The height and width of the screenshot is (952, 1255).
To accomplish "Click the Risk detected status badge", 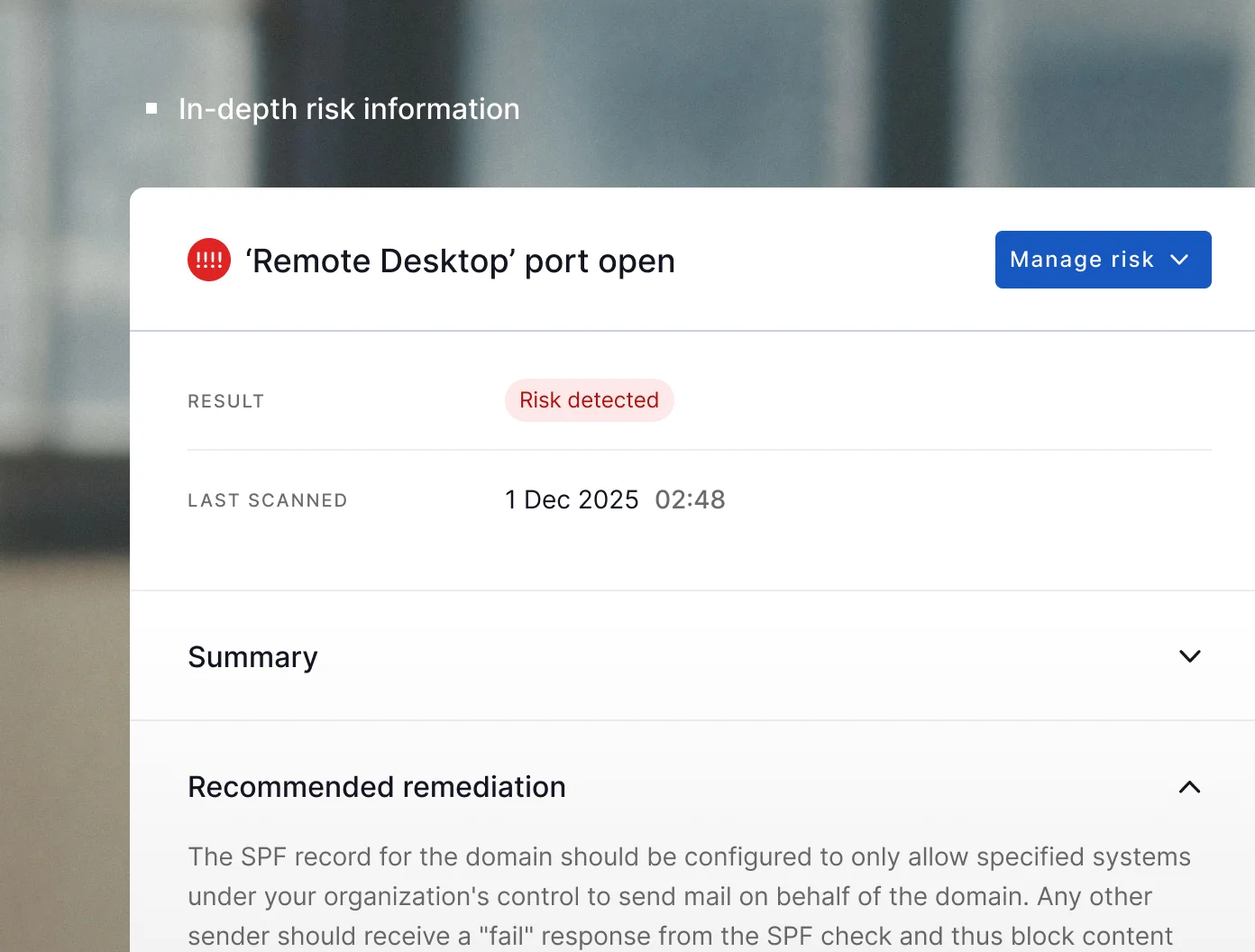I will click(x=590, y=400).
